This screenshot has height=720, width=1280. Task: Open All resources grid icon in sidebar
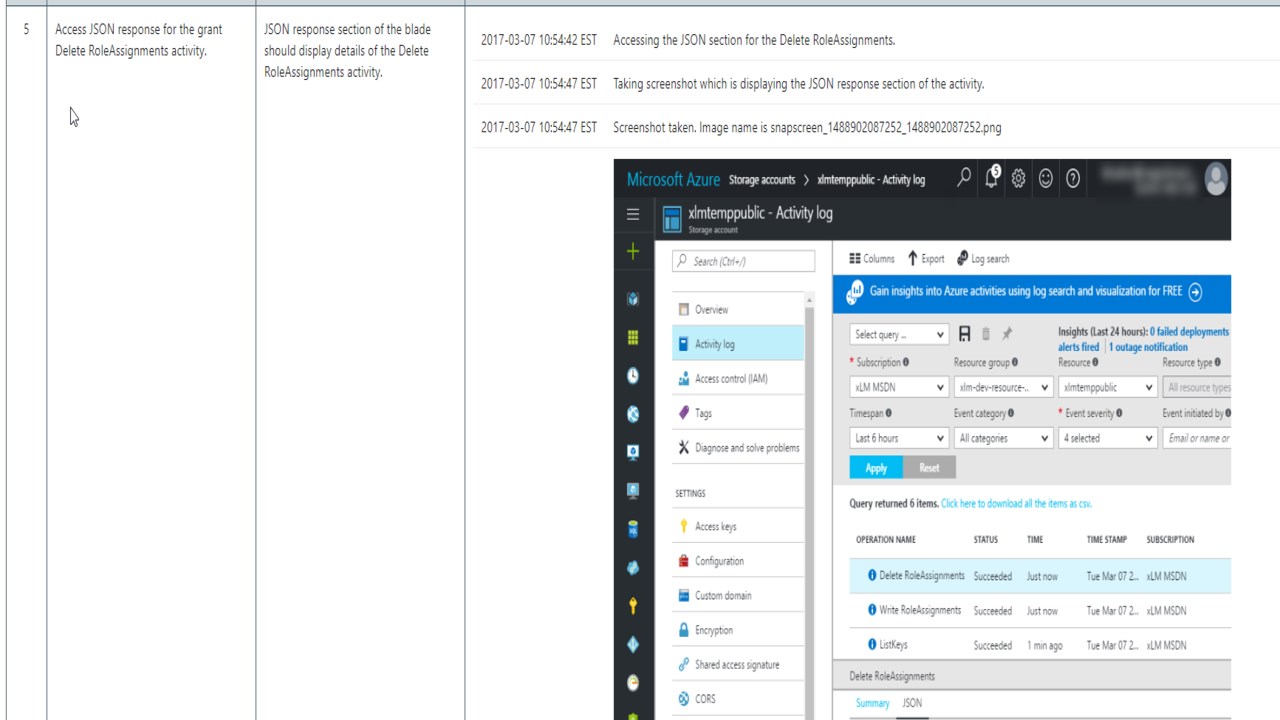click(632, 338)
